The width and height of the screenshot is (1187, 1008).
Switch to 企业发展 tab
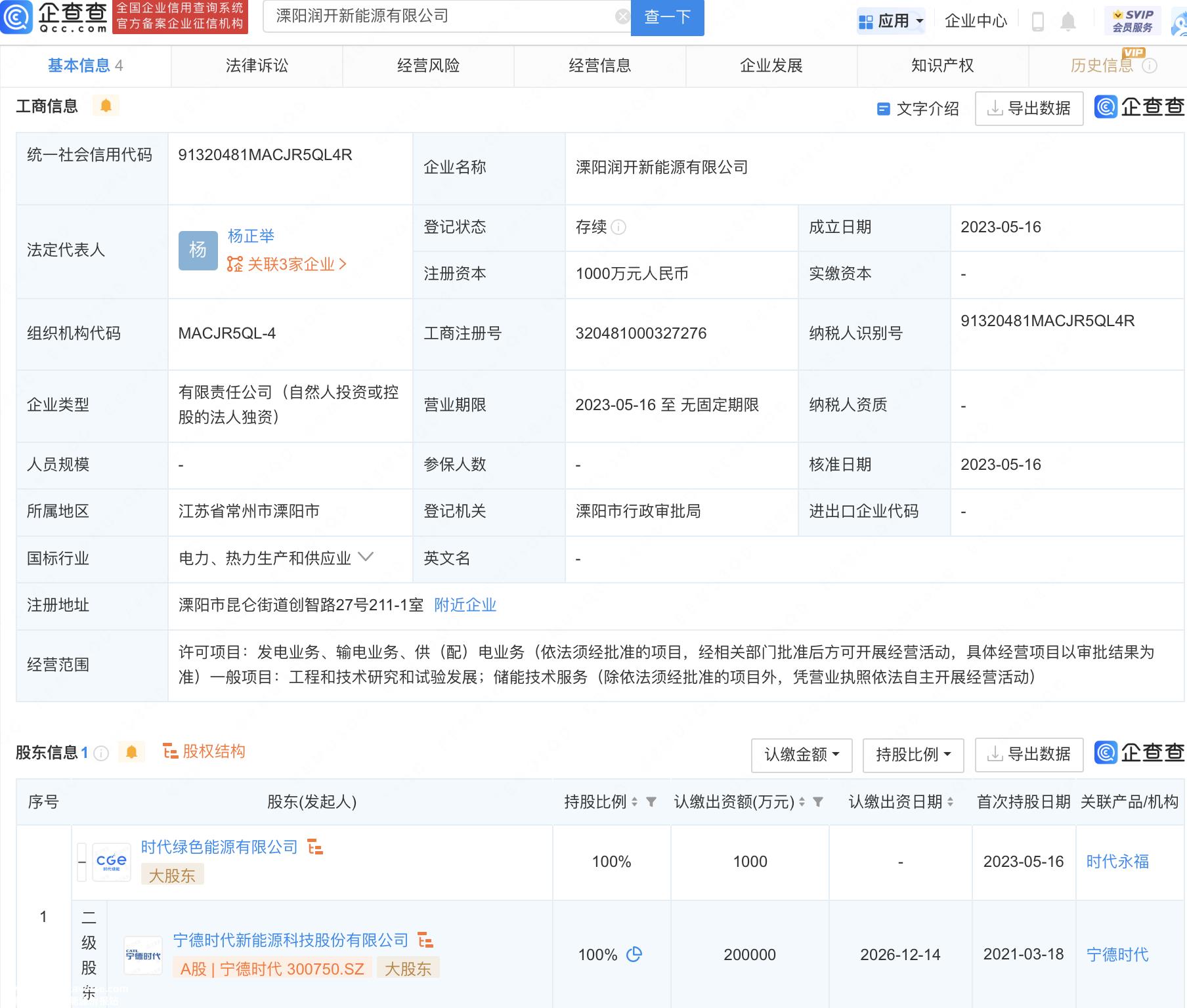(x=771, y=66)
